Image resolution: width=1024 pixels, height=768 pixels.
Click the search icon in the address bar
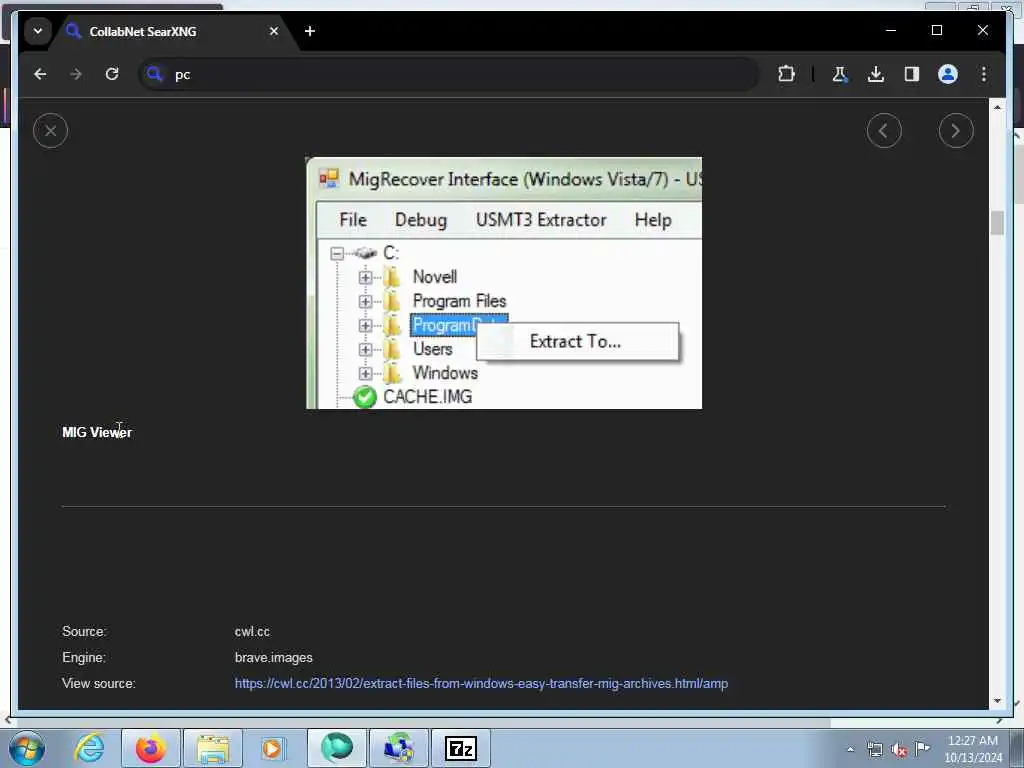point(154,74)
